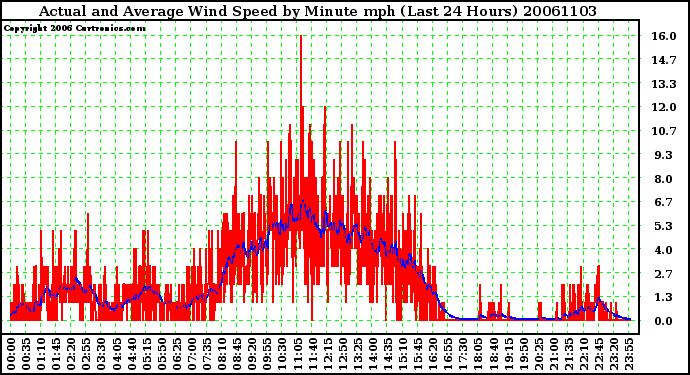
Task: Click the 01:45 time label
Action: tap(56, 354)
